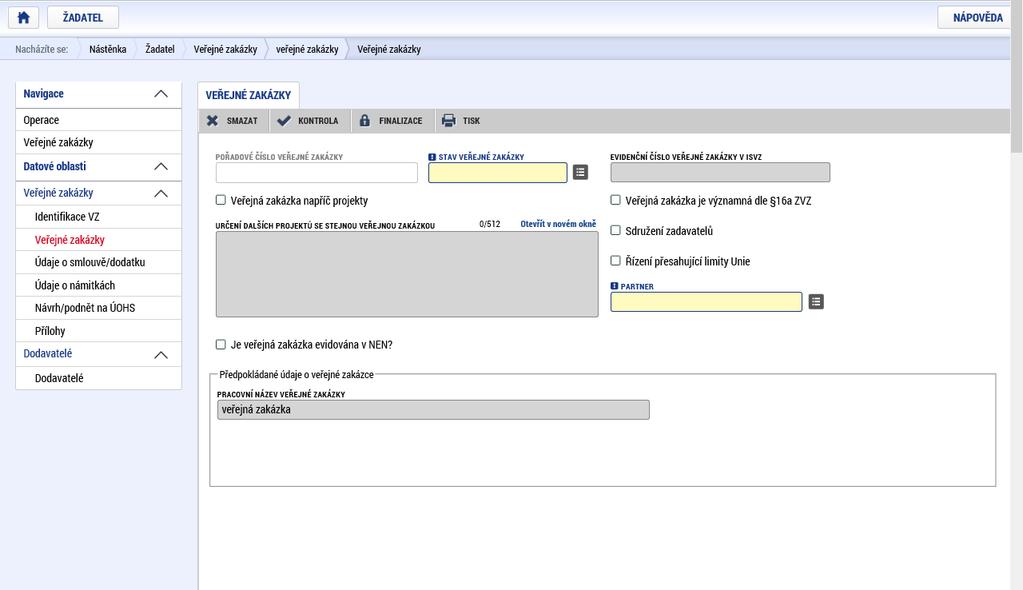Go to Žadatel breadcrumb
This screenshot has height=590, width=1023.
pos(160,49)
